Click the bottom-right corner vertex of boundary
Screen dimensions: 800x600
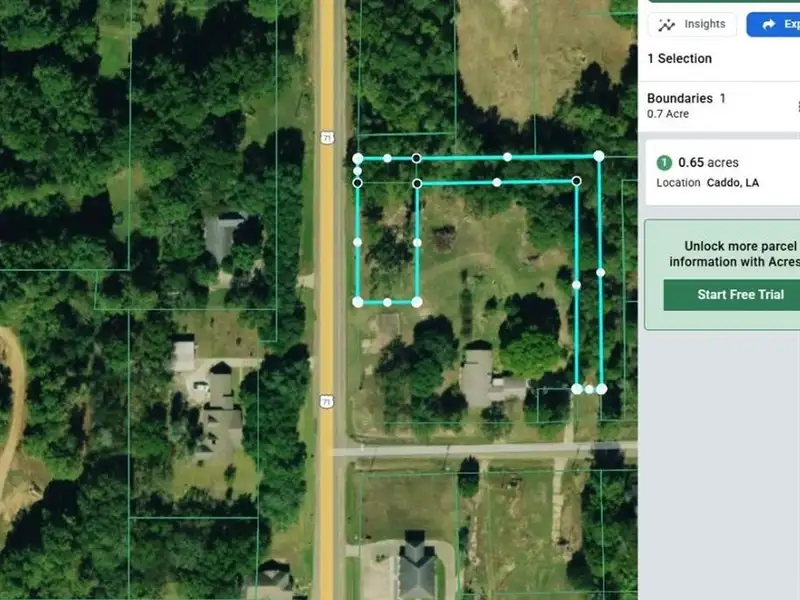pos(602,389)
